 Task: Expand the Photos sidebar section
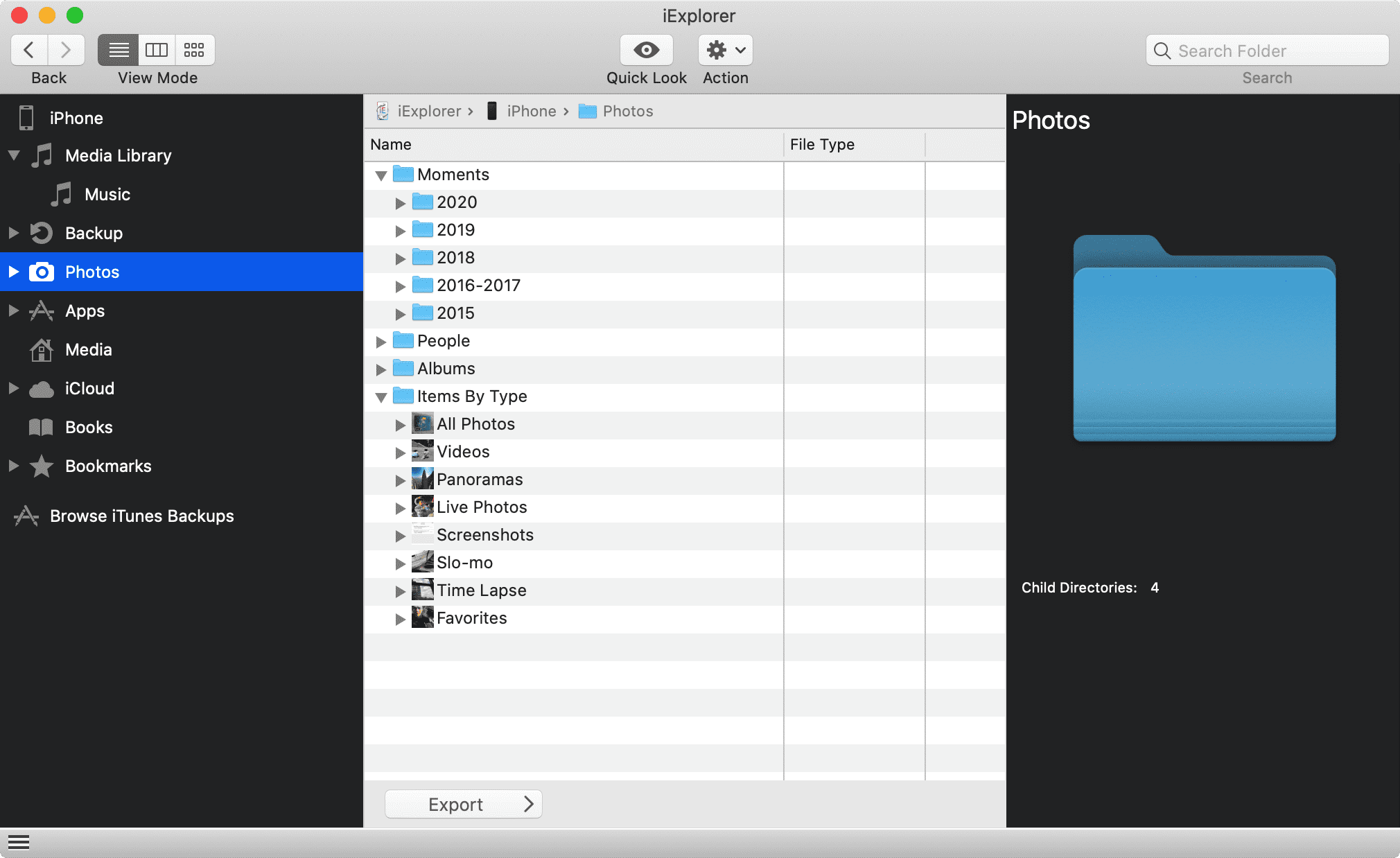pos(14,272)
